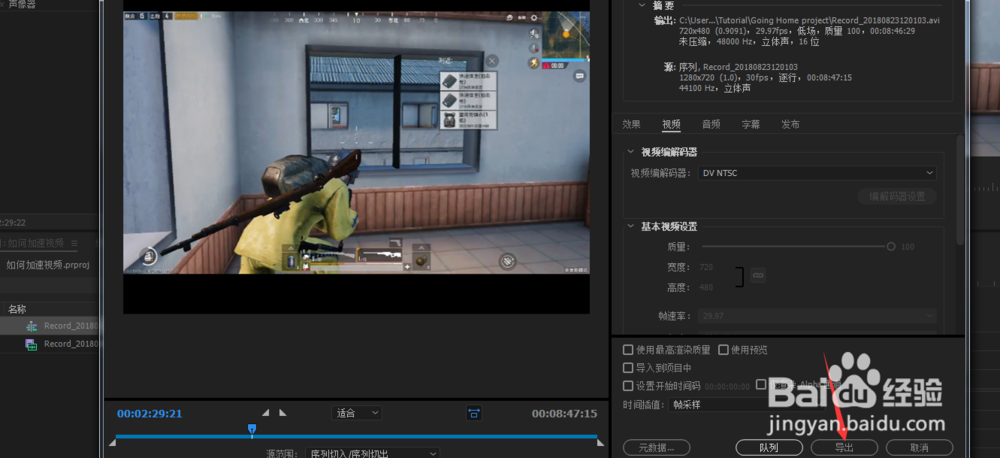Click the 名称 column header in project panel
The image size is (1000, 458).
click(x=17, y=309)
